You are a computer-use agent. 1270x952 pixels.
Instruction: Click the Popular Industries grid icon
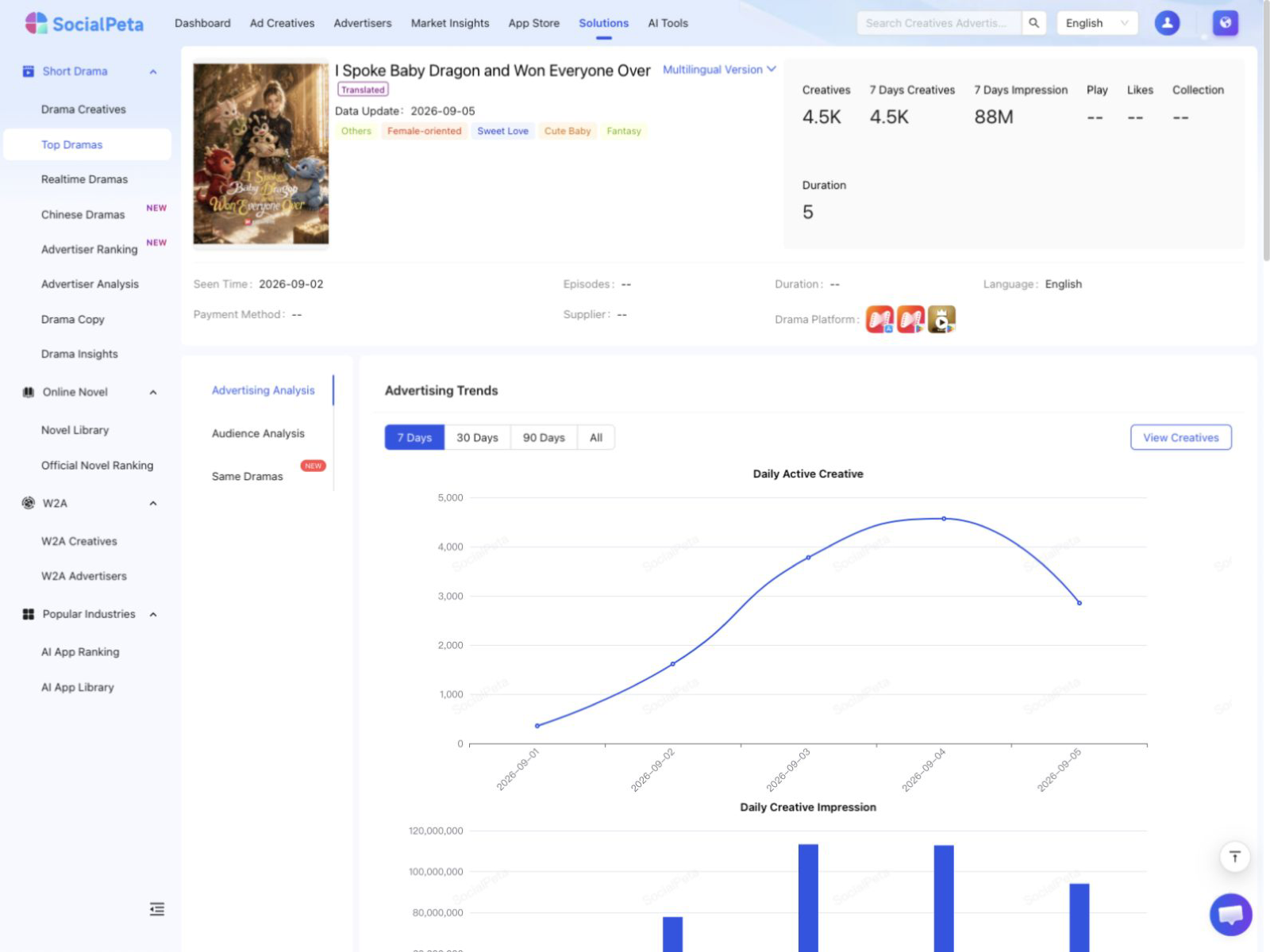29,614
